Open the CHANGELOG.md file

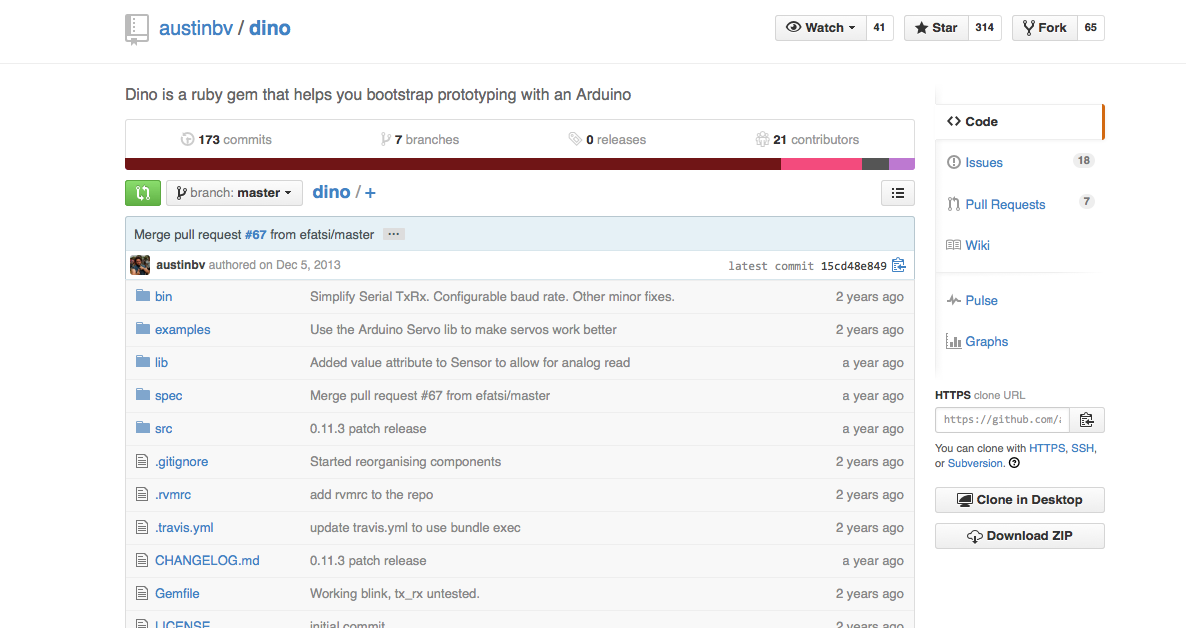207,561
